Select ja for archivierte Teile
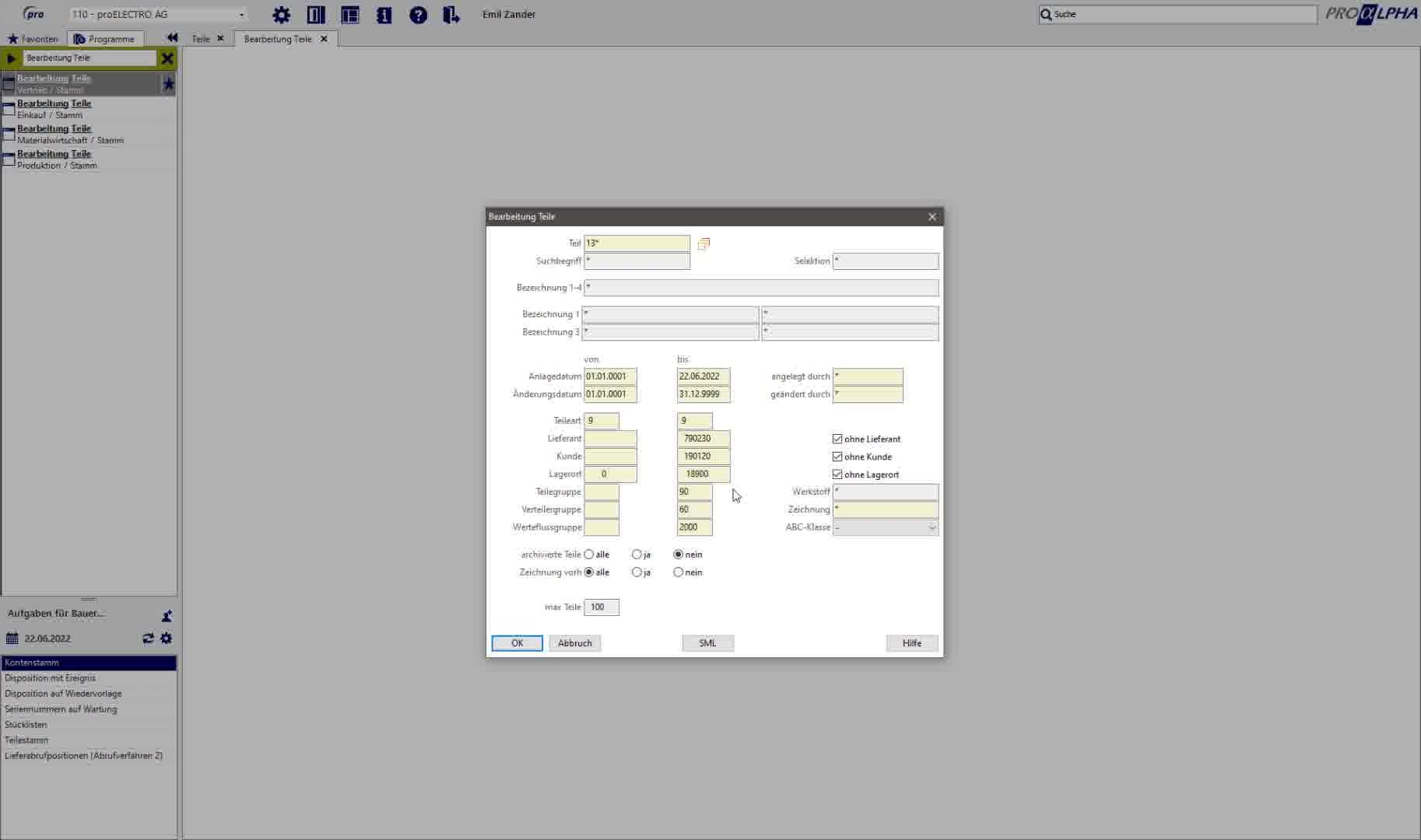The height and width of the screenshot is (840, 1421). [637, 555]
